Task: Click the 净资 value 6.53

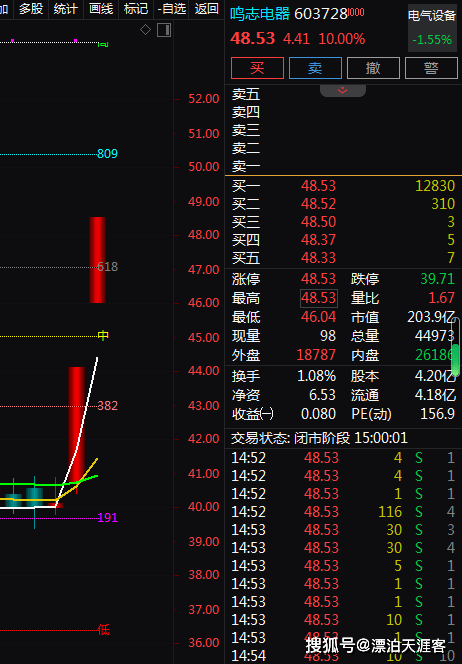Action: [322, 395]
